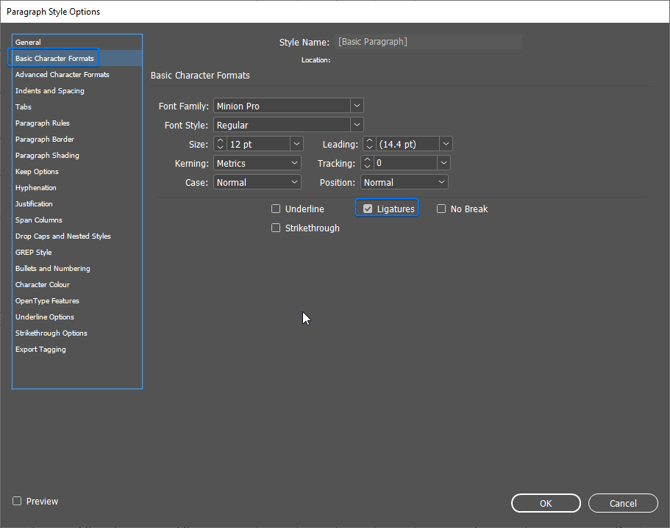Open the Font Family dropdown
This screenshot has height=528, width=670.
(x=357, y=106)
